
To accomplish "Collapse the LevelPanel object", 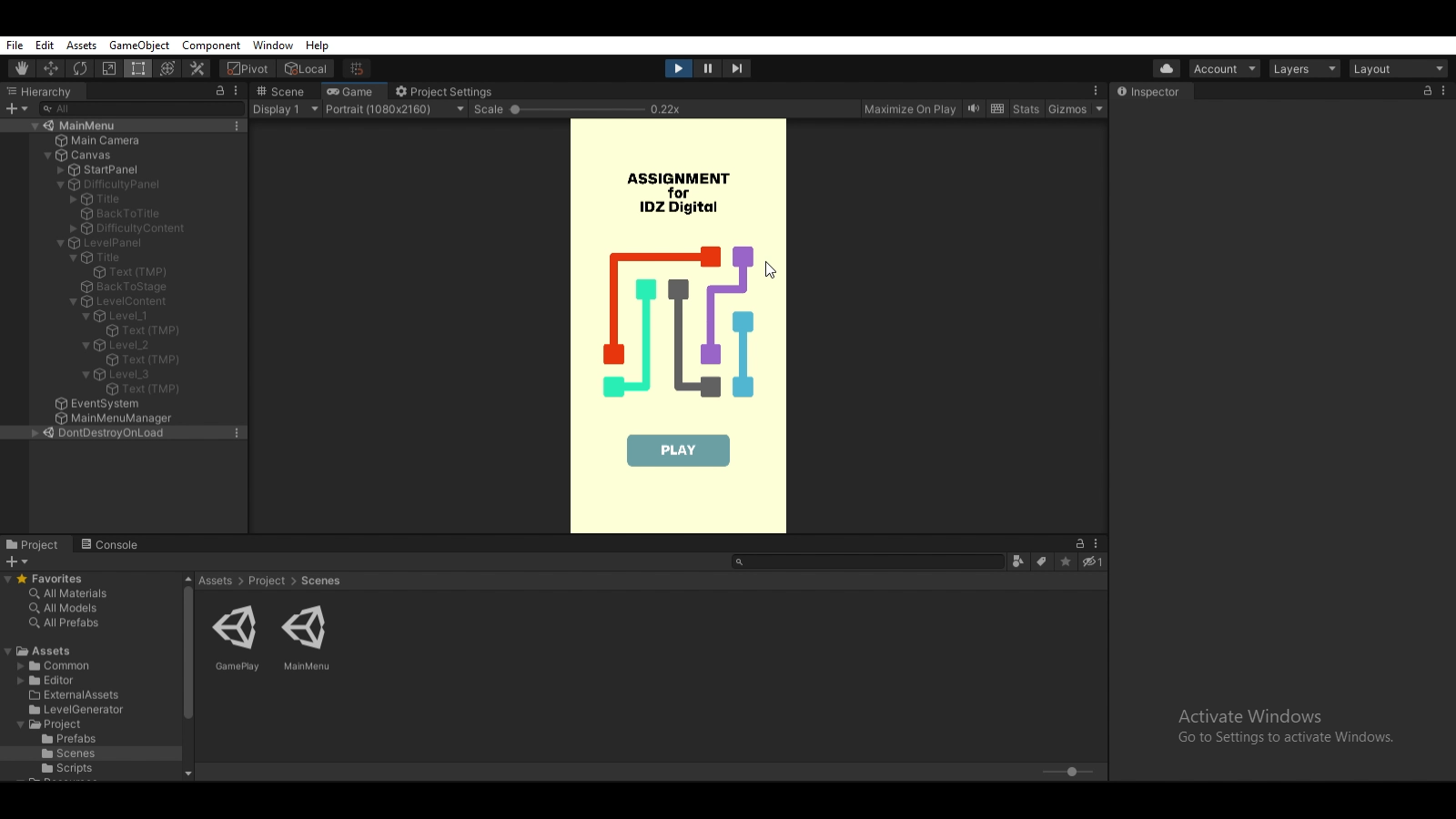I will tap(61, 243).
